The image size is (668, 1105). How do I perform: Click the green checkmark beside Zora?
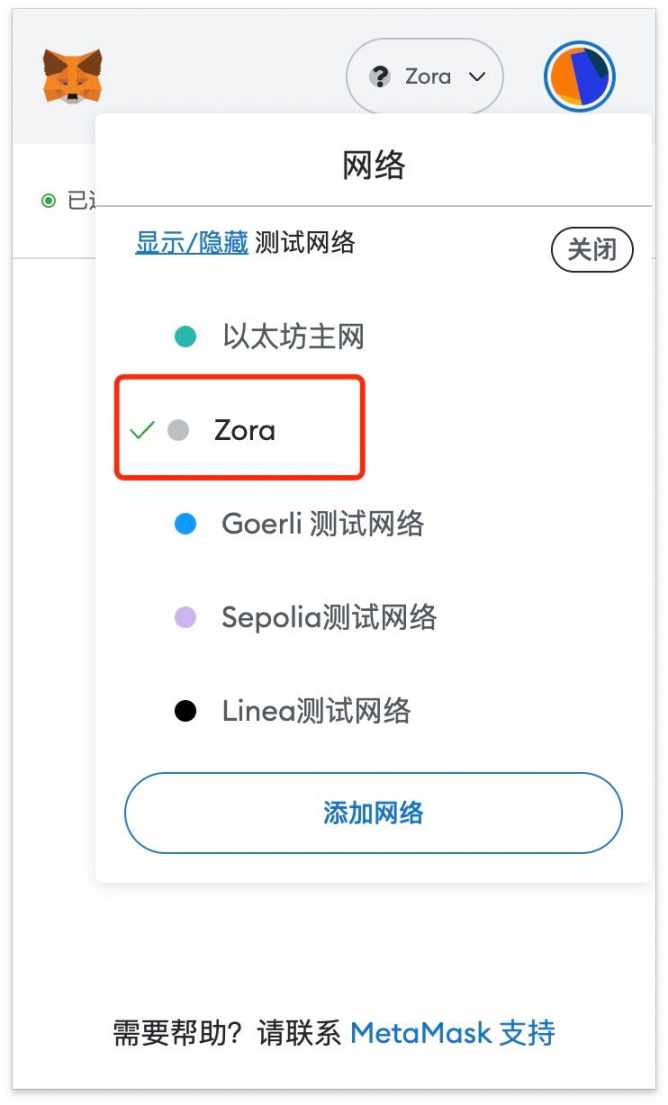143,430
